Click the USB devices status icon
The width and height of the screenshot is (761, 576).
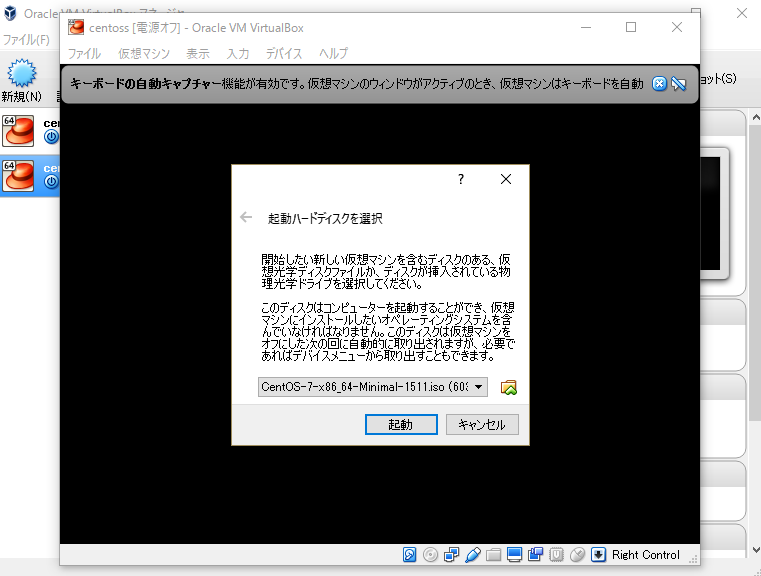[x=472, y=554]
